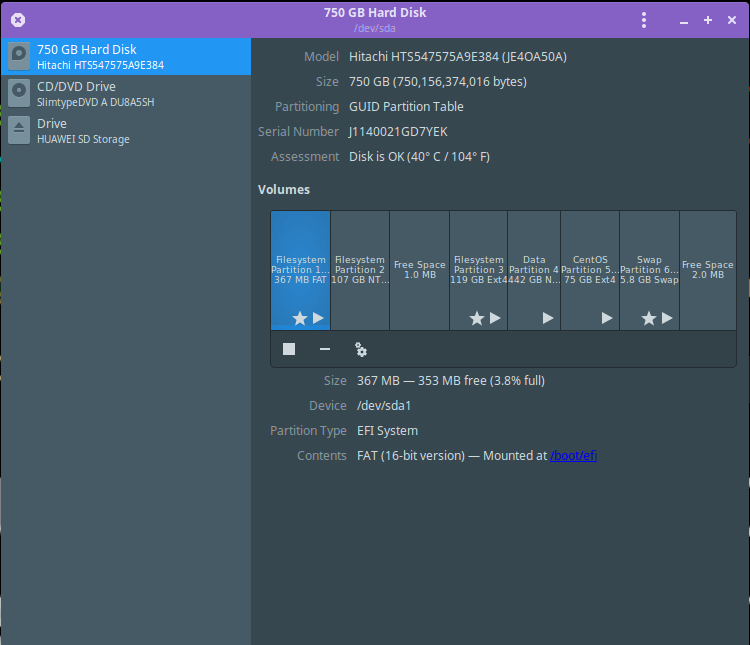Open the /boot/efi mount point link
Image resolution: width=750 pixels, height=645 pixels.
(573, 456)
